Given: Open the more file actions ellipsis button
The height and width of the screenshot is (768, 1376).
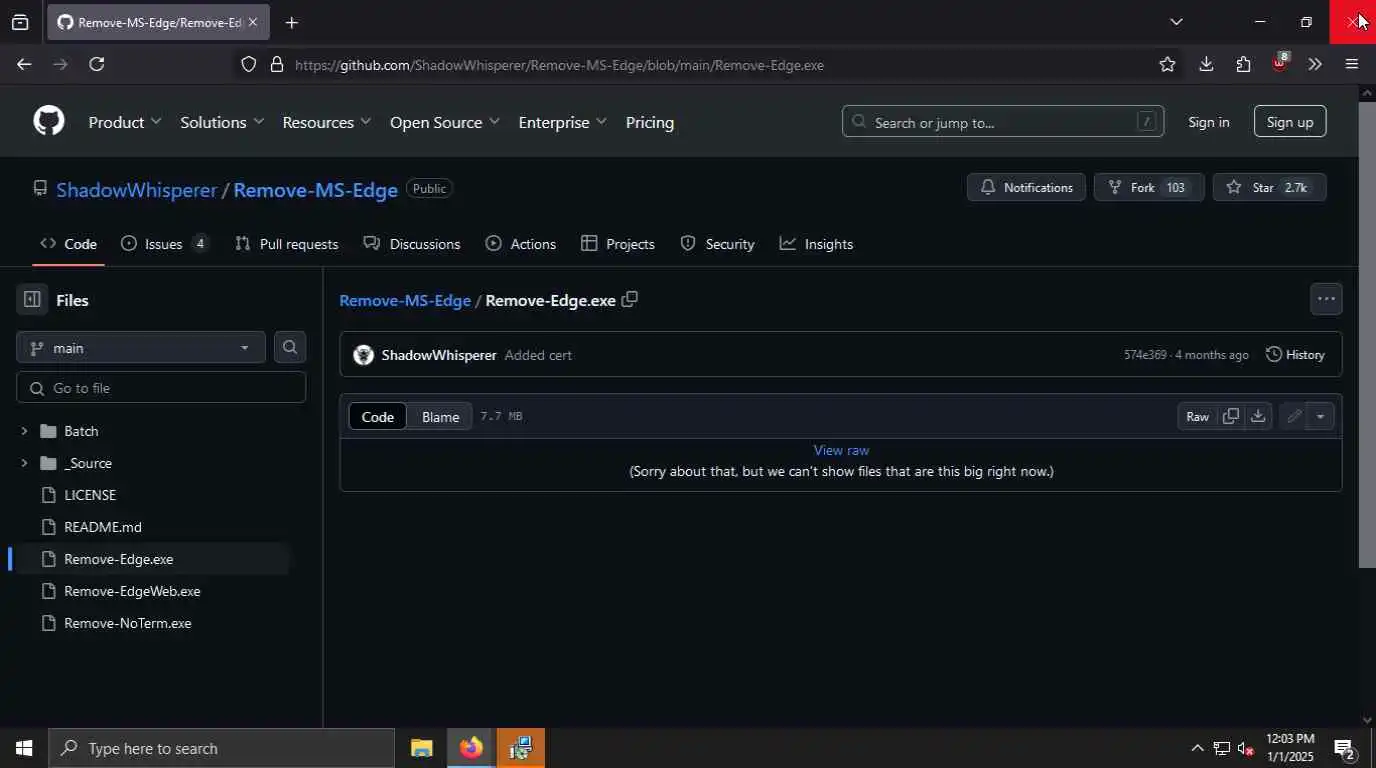Looking at the screenshot, I should (x=1326, y=299).
